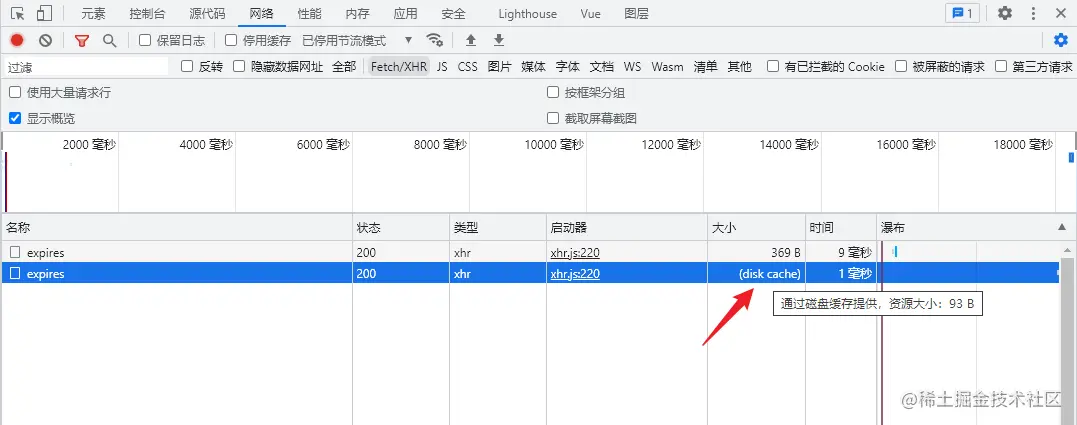The height and width of the screenshot is (425, 1077).
Task: Filter requests by 字体 fonts
Action: [567, 67]
